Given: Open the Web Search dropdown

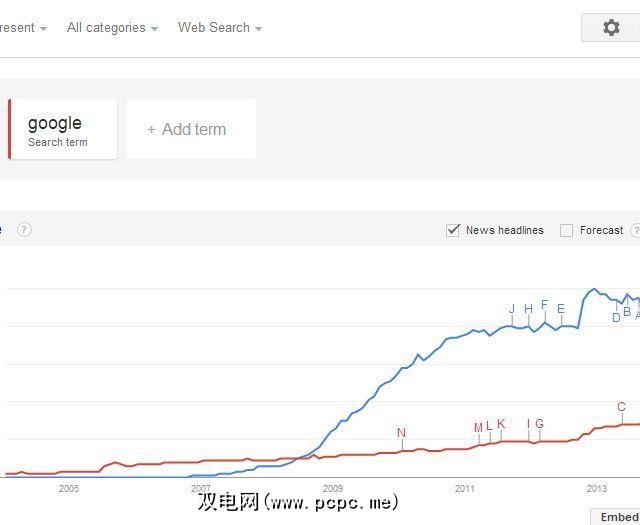Looking at the screenshot, I should click(219, 28).
